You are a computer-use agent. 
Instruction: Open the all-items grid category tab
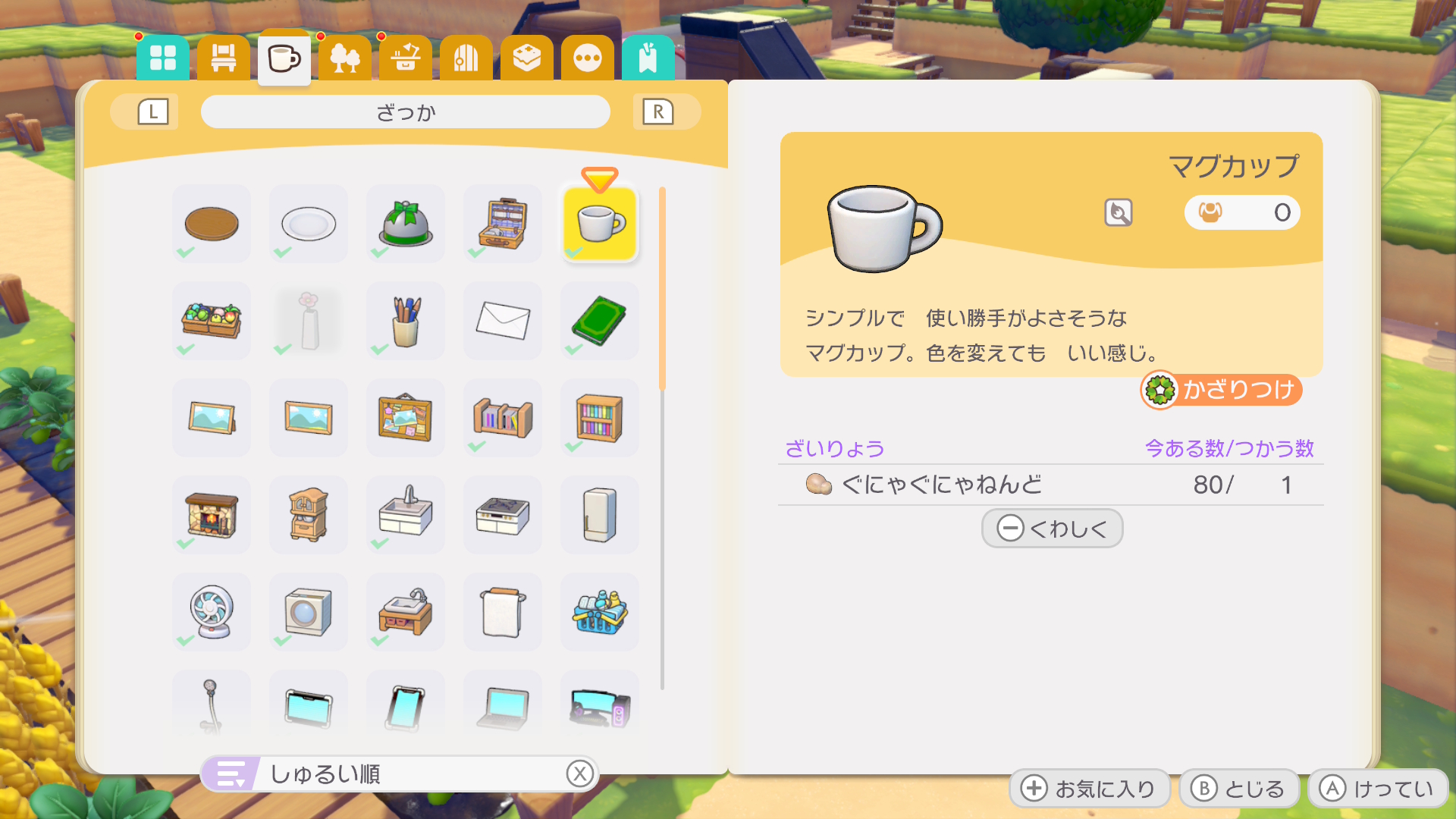162,58
